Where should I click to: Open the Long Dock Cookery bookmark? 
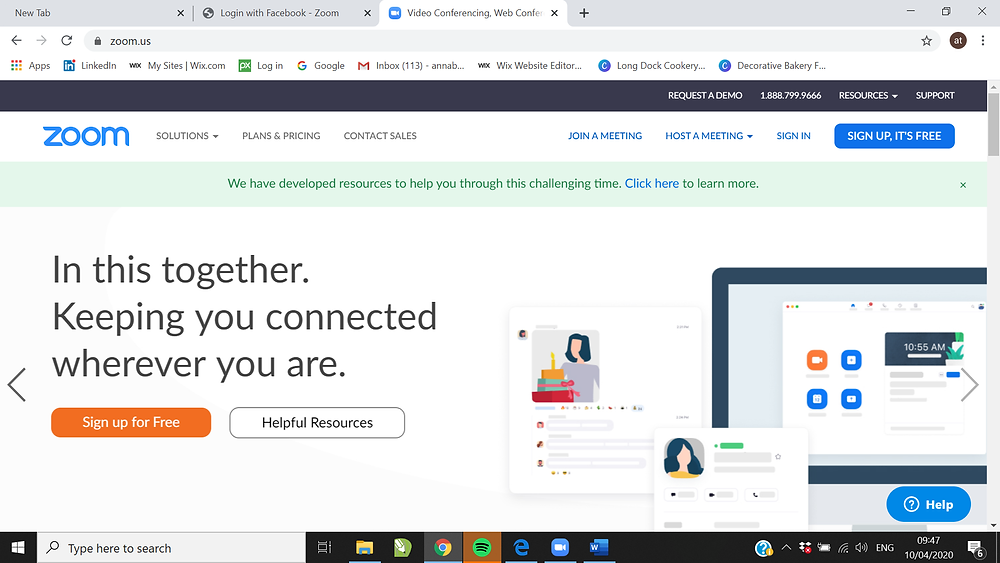(652, 65)
